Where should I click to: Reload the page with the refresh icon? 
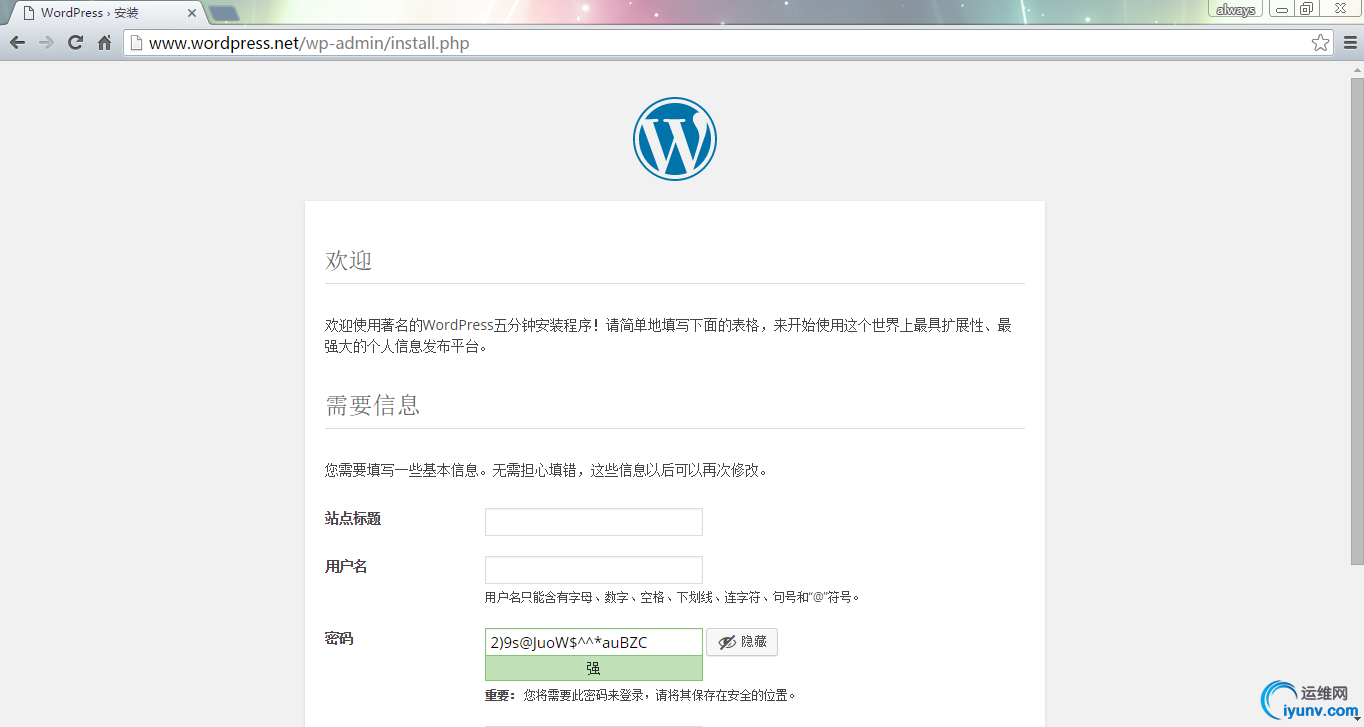[x=75, y=43]
